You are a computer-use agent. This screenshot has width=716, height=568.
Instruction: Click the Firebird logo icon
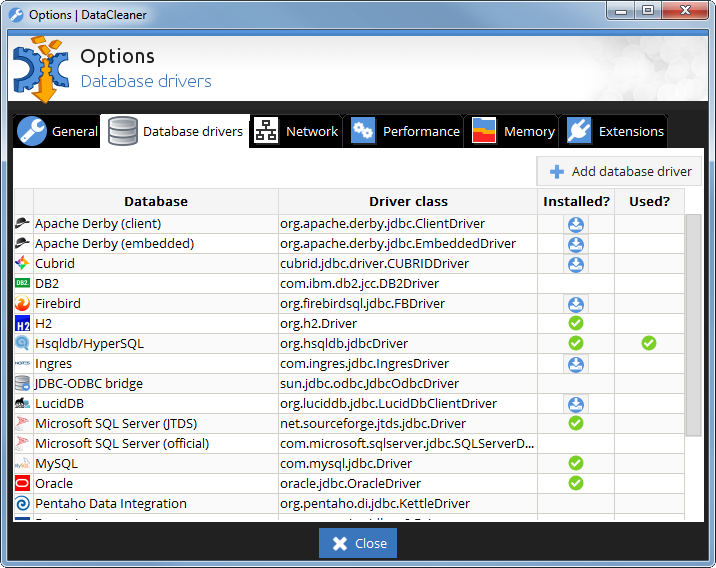point(22,303)
